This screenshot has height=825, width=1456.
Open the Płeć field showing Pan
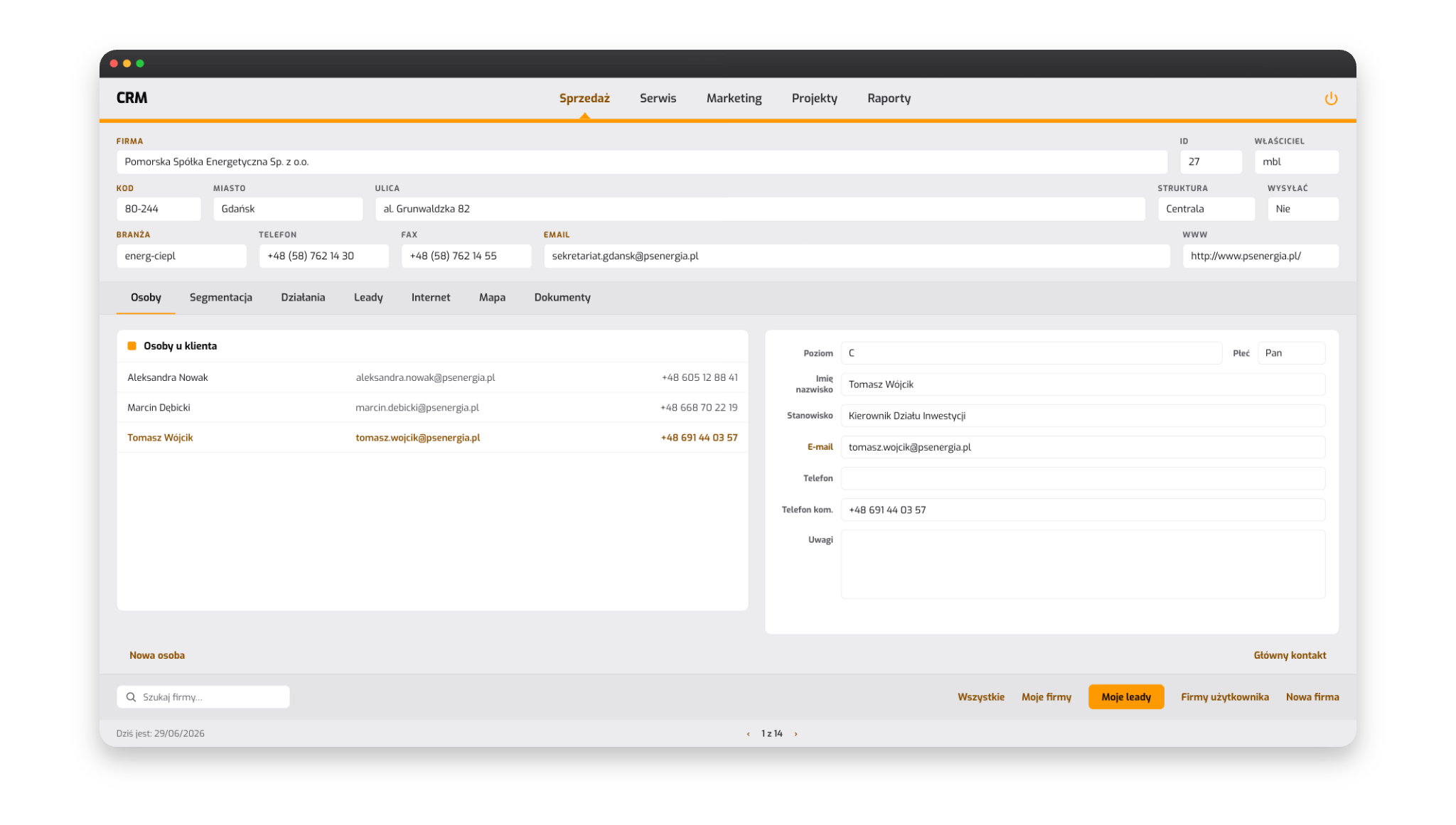tap(1291, 353)
